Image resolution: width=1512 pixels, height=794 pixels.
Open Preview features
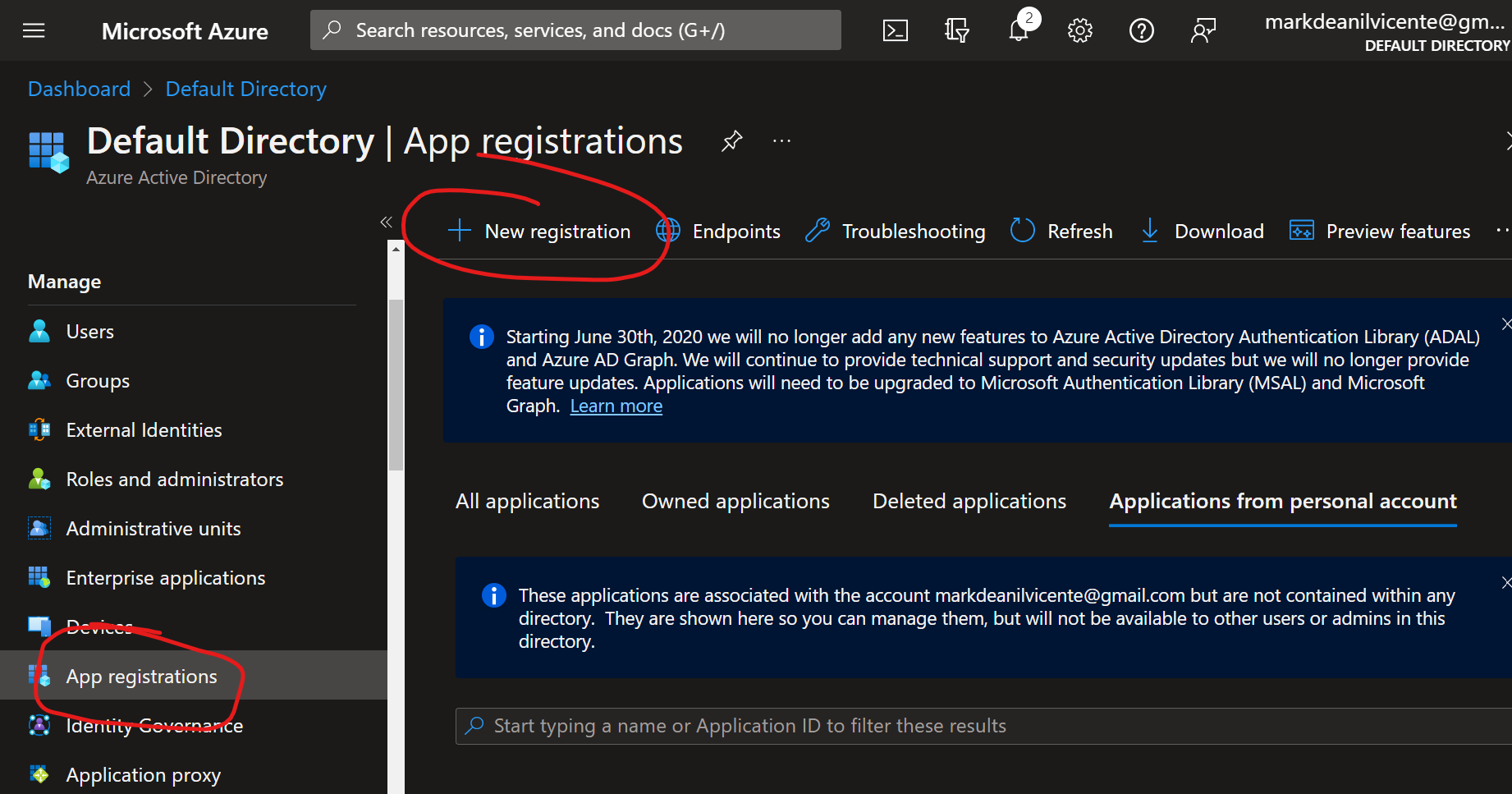click(1380, 232)
